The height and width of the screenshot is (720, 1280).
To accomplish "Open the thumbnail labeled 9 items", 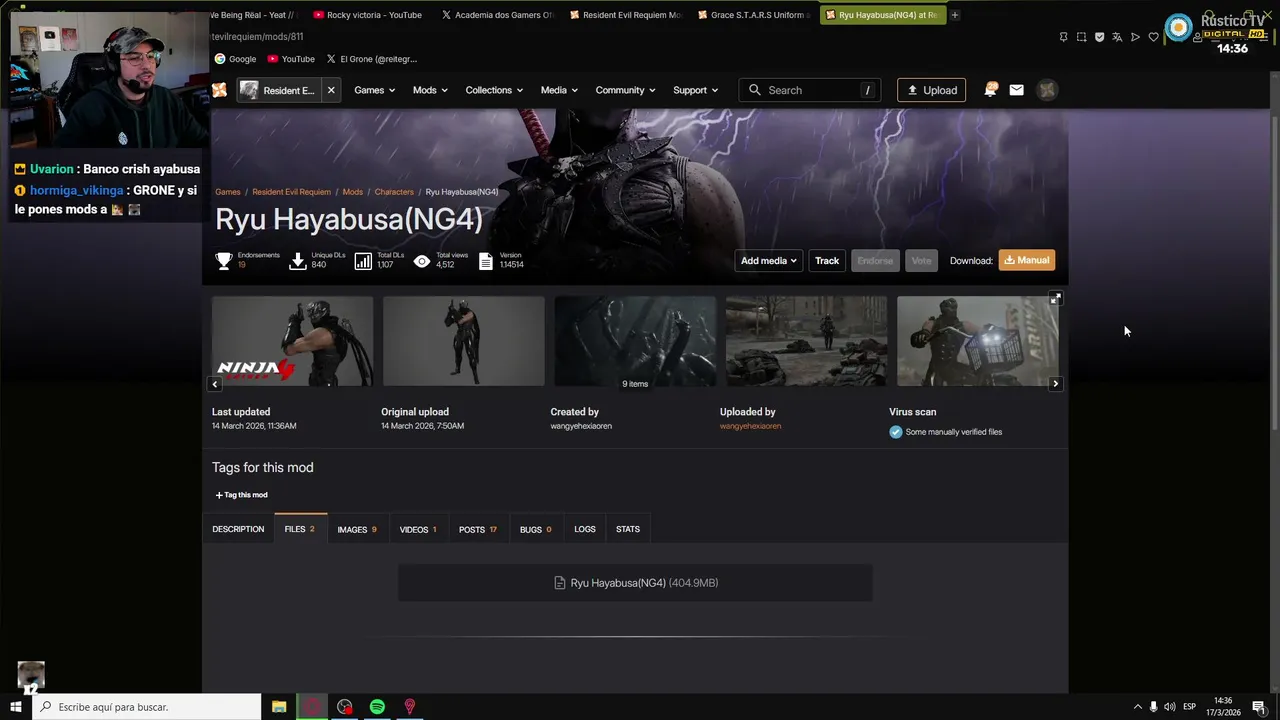I will tap(635, 341).
